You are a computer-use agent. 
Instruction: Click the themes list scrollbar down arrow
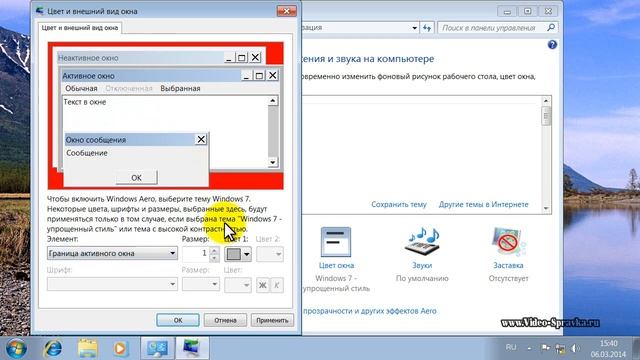pyautogui.click(x=546, y=209)
